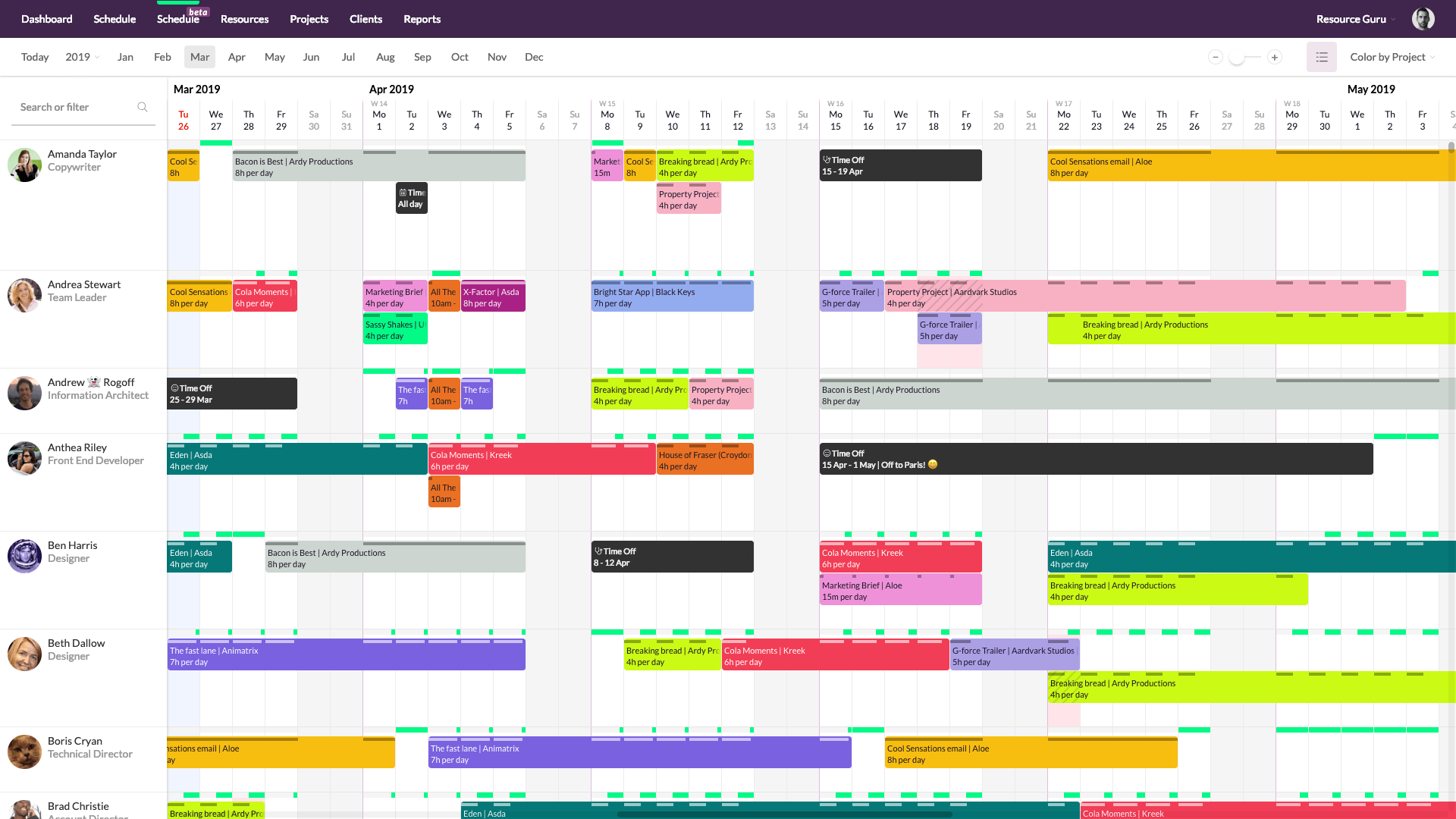Click the Reports tab in top navigation
Screen dimensions: 1456x819
tap(420, 19)
